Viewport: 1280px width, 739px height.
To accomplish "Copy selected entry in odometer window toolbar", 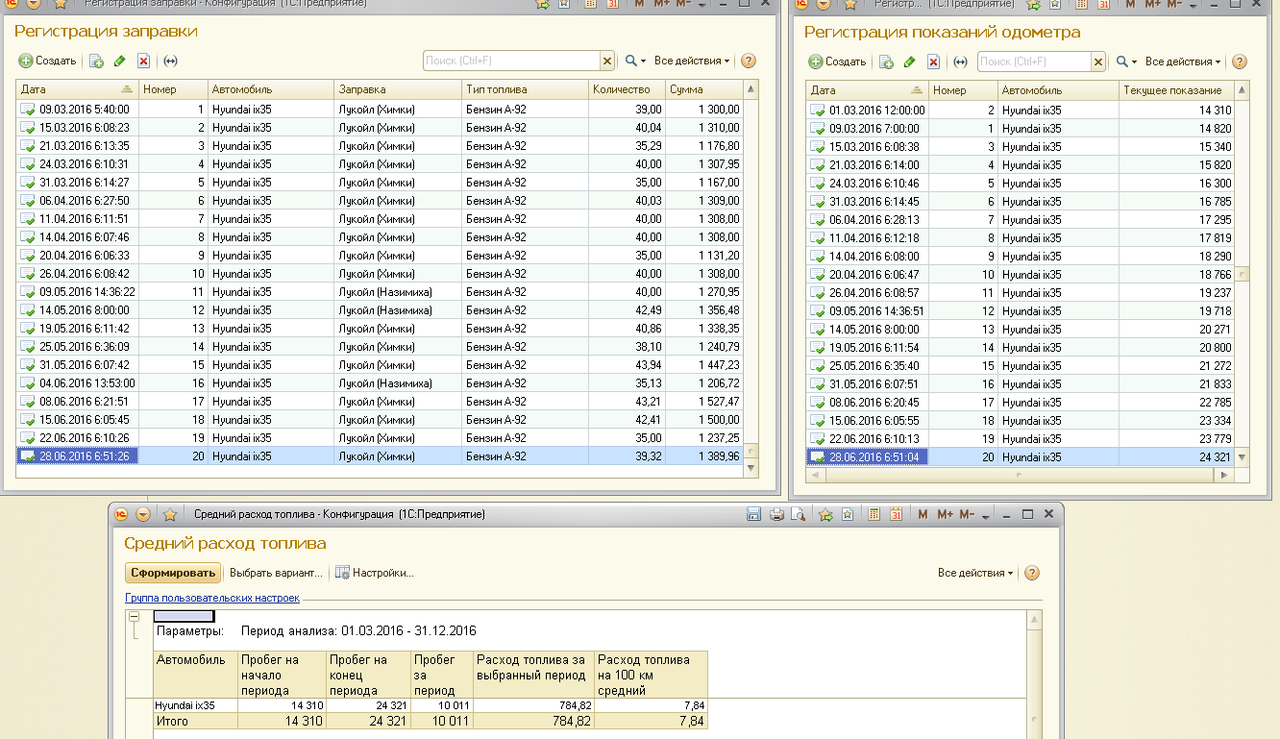I will (x=886, y=62).
